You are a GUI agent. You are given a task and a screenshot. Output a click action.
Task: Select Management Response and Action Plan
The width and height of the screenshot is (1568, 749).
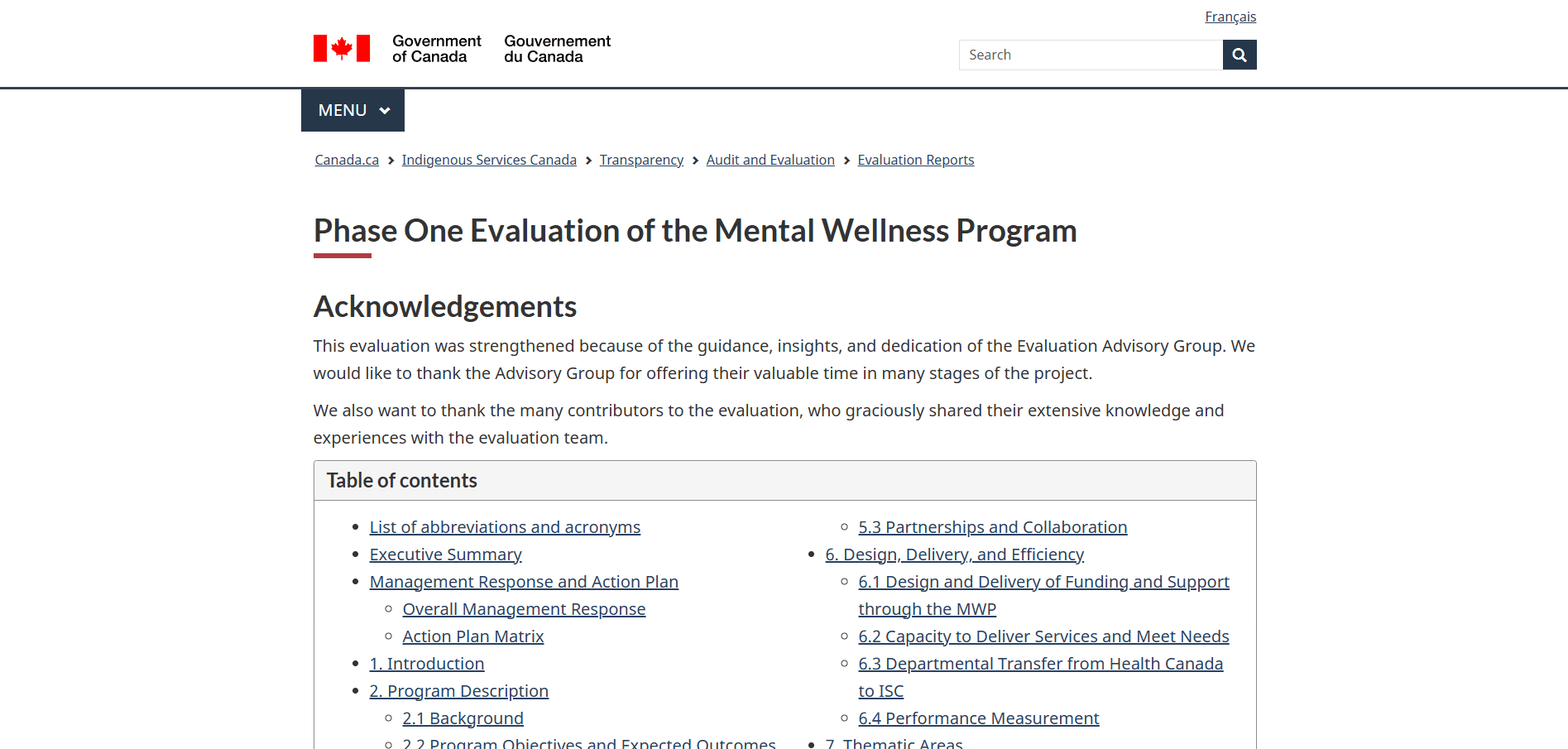tap(523, 581)
